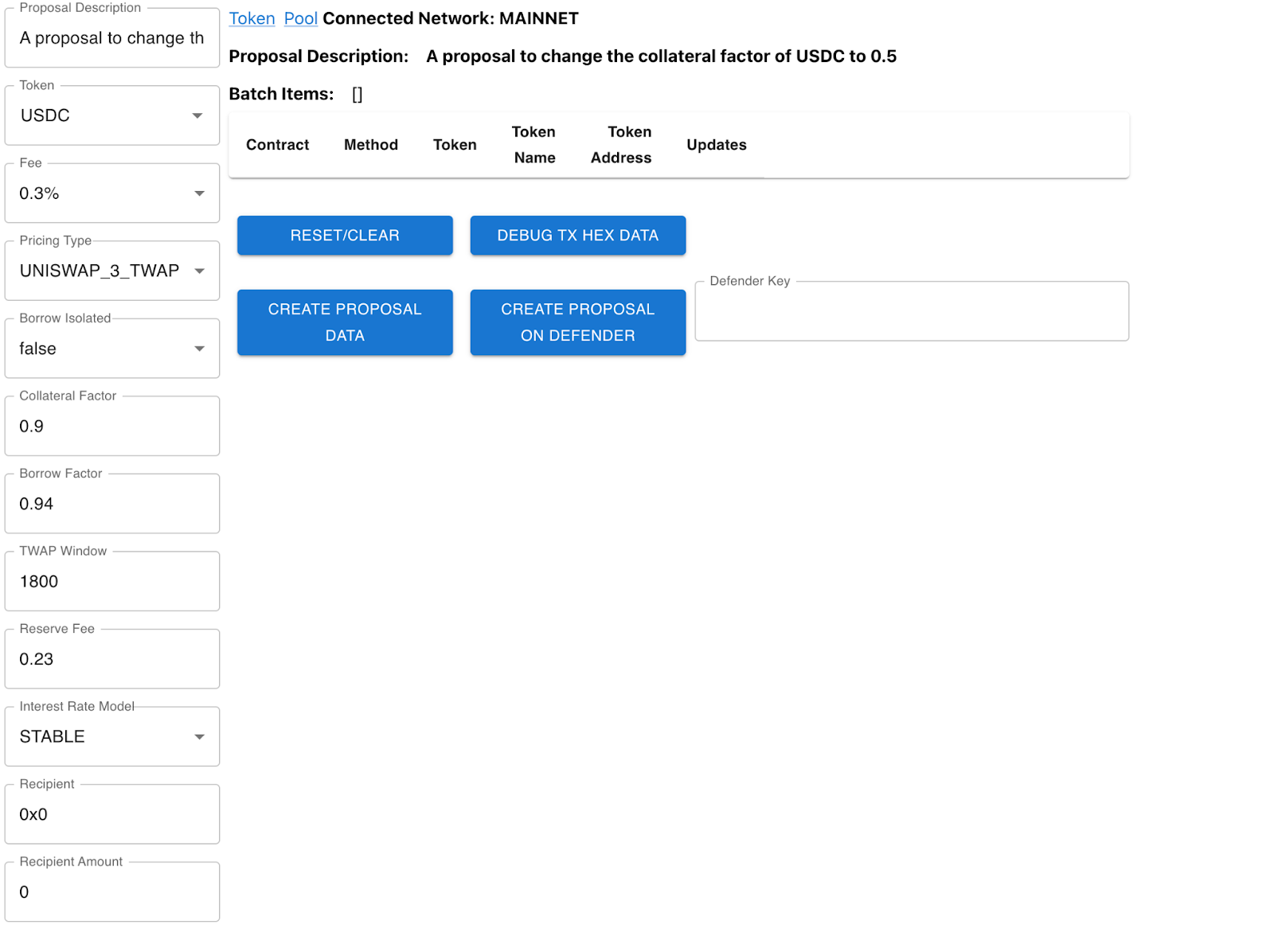
Task: Click the RESET/CLEAR button
Action: point(345,236)
